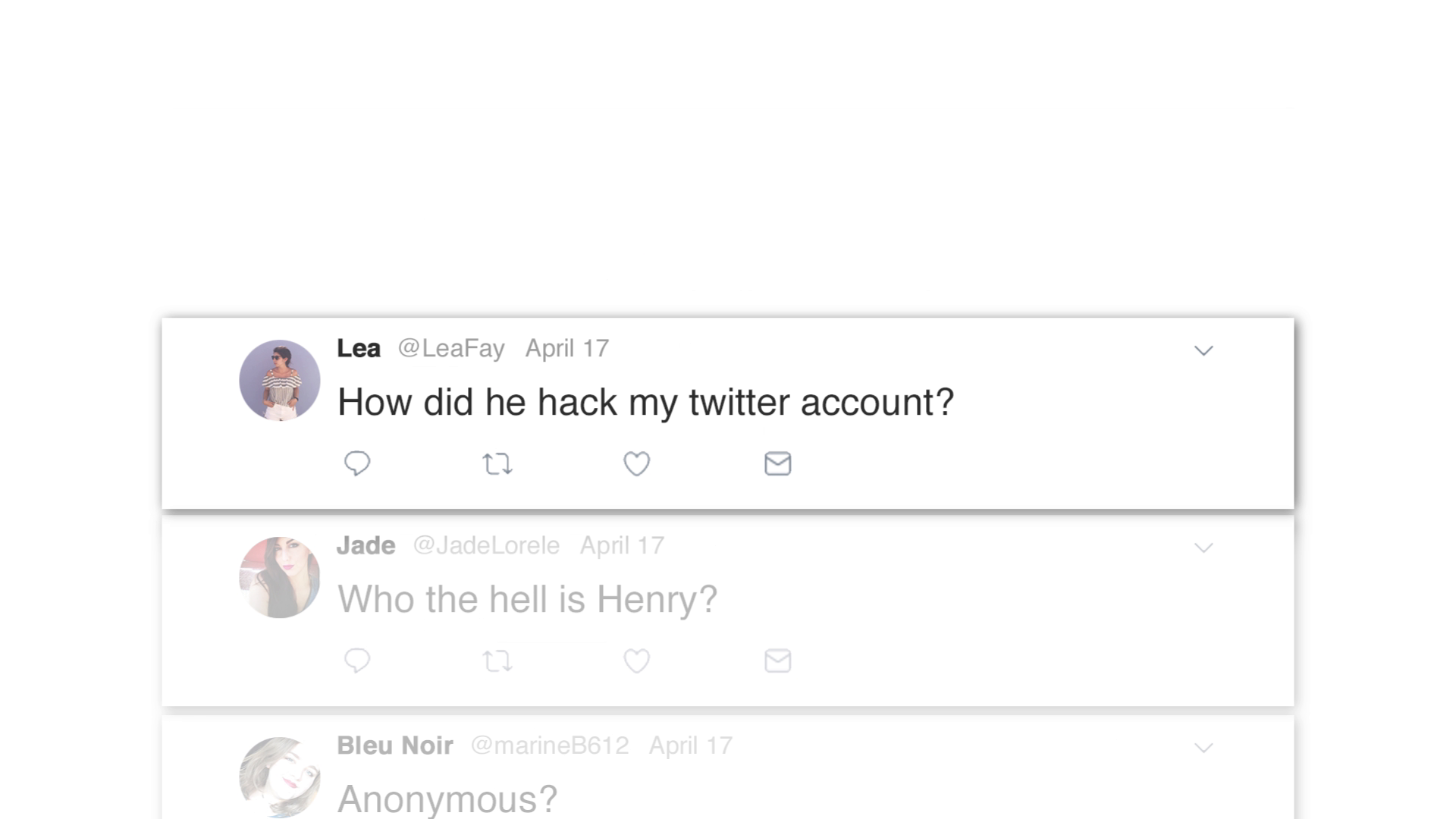Visit the @JadeLorele handle
The image size is (1456, 819).
pyautogui.click(x=486, y=545)
